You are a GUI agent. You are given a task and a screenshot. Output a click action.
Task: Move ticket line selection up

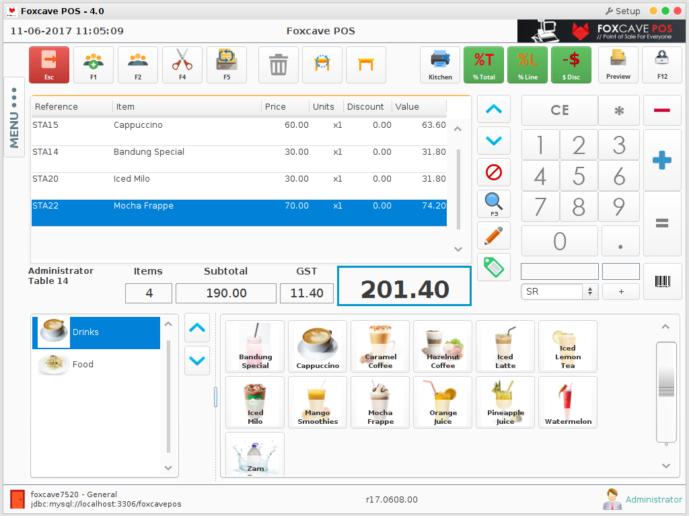point(494,109)
